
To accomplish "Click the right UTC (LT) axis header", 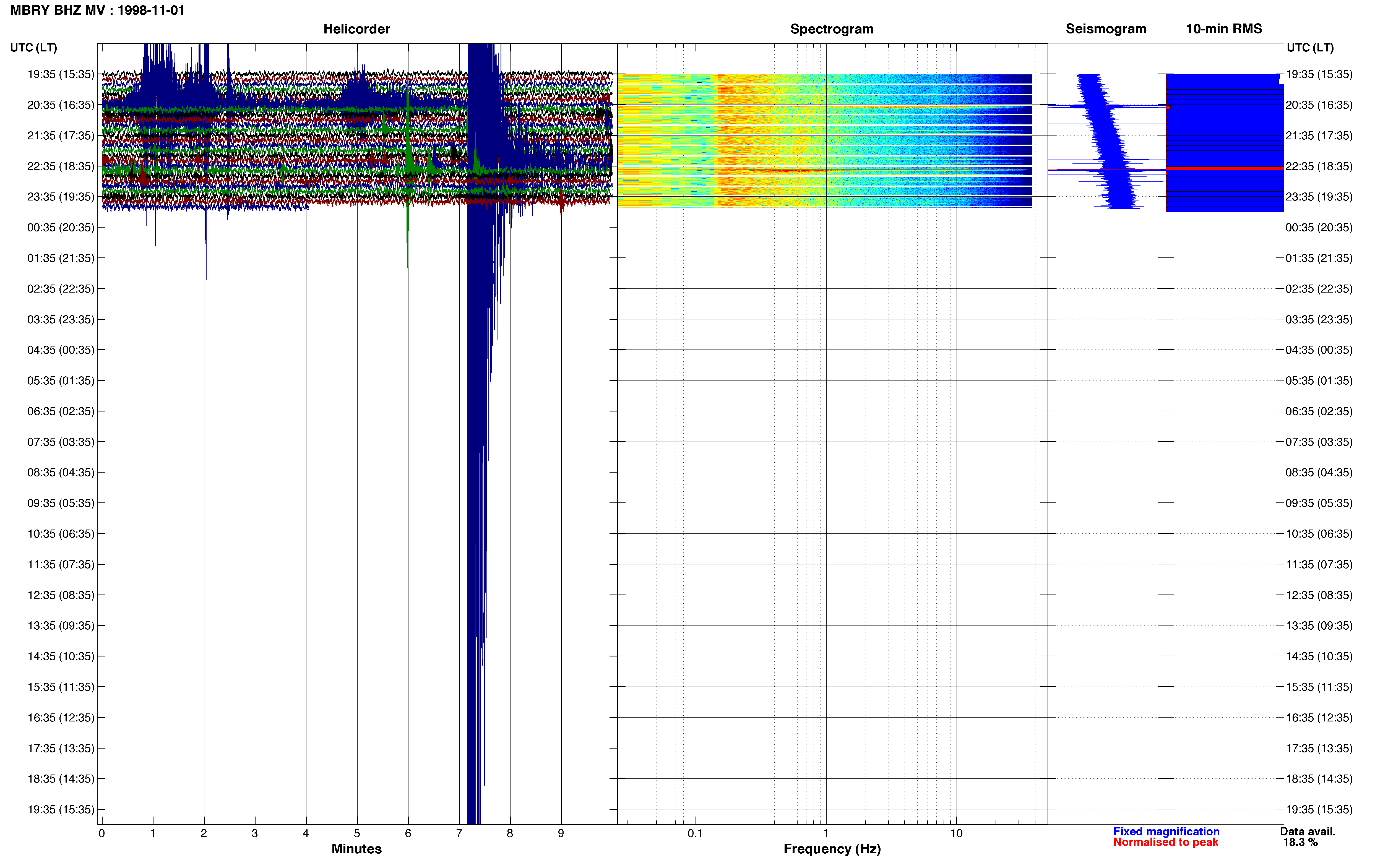I will (1310, 48).
